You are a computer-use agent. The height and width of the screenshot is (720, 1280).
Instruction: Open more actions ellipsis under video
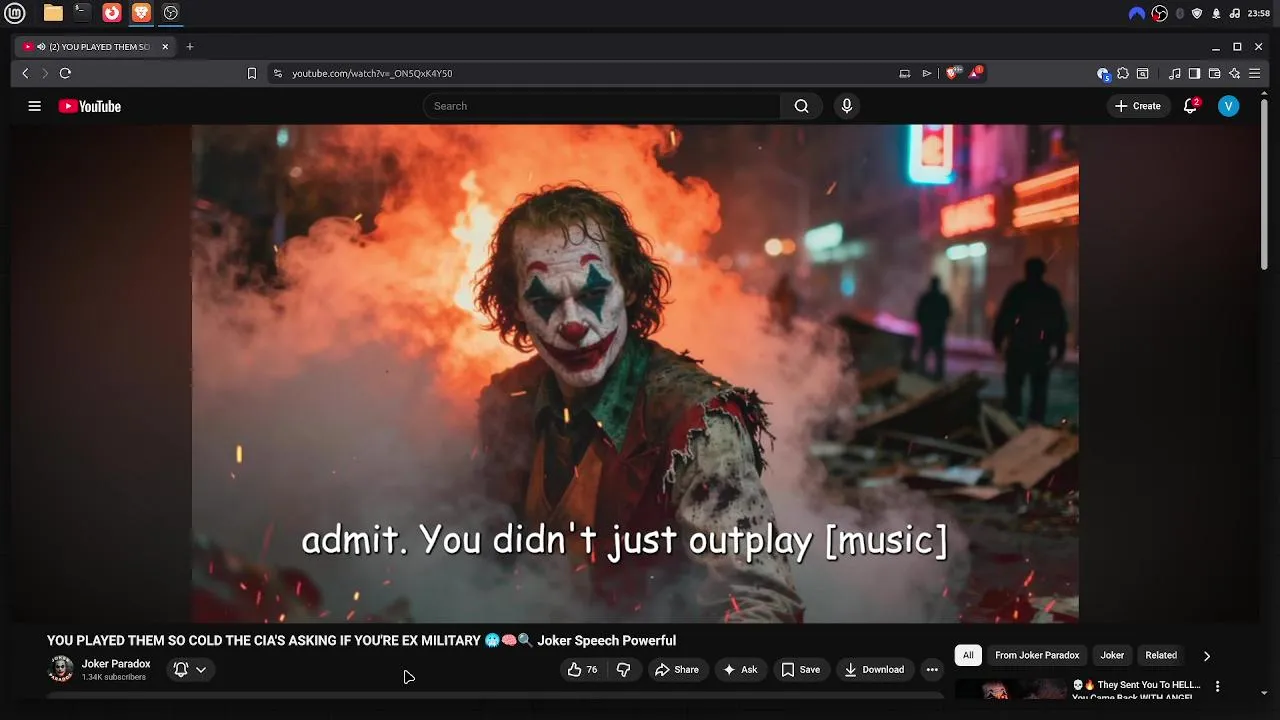click(932, 670)
